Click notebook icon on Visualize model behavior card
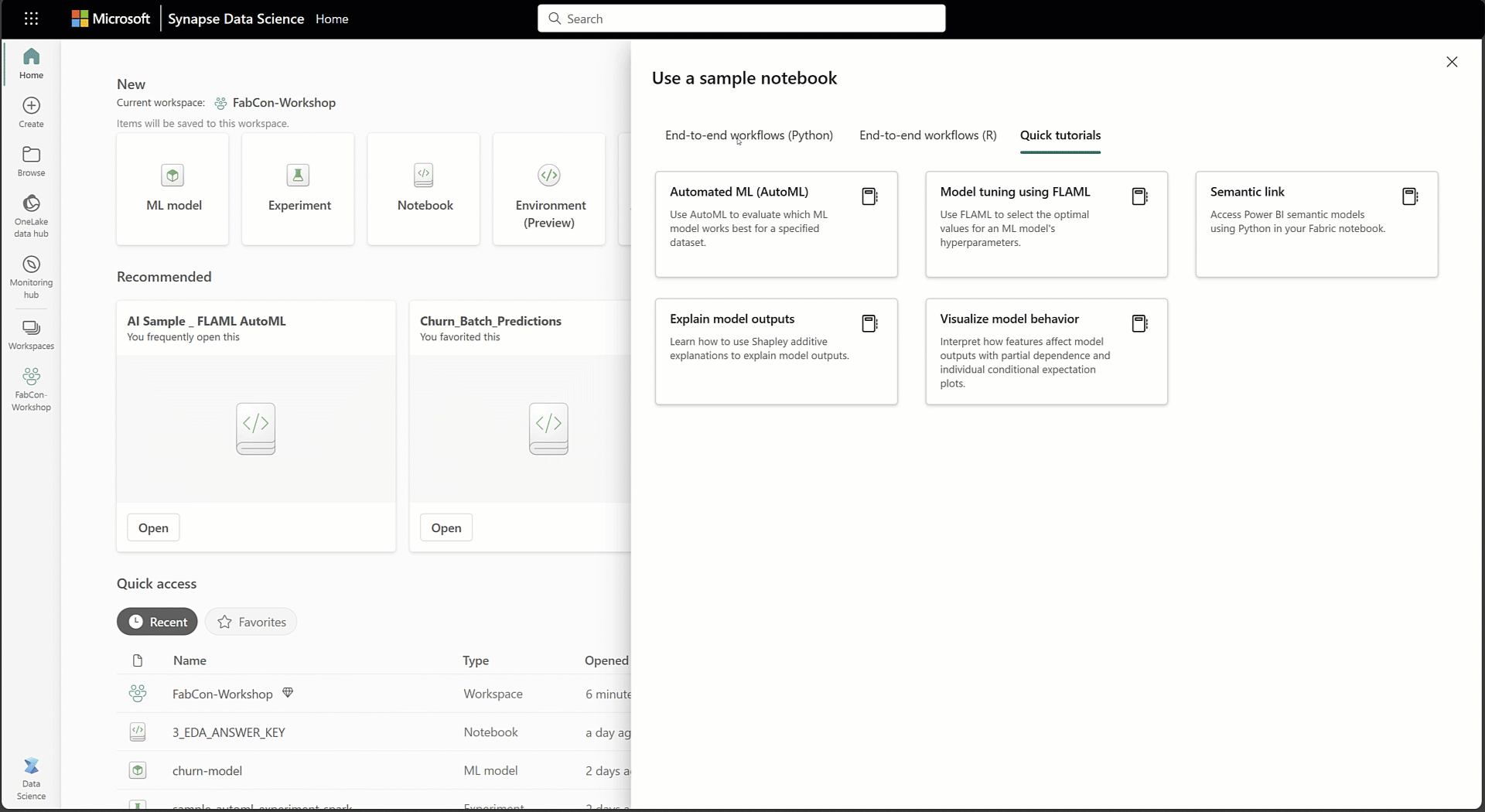The width and height of the screenshot is (1485, 812). coord(1139,323)
